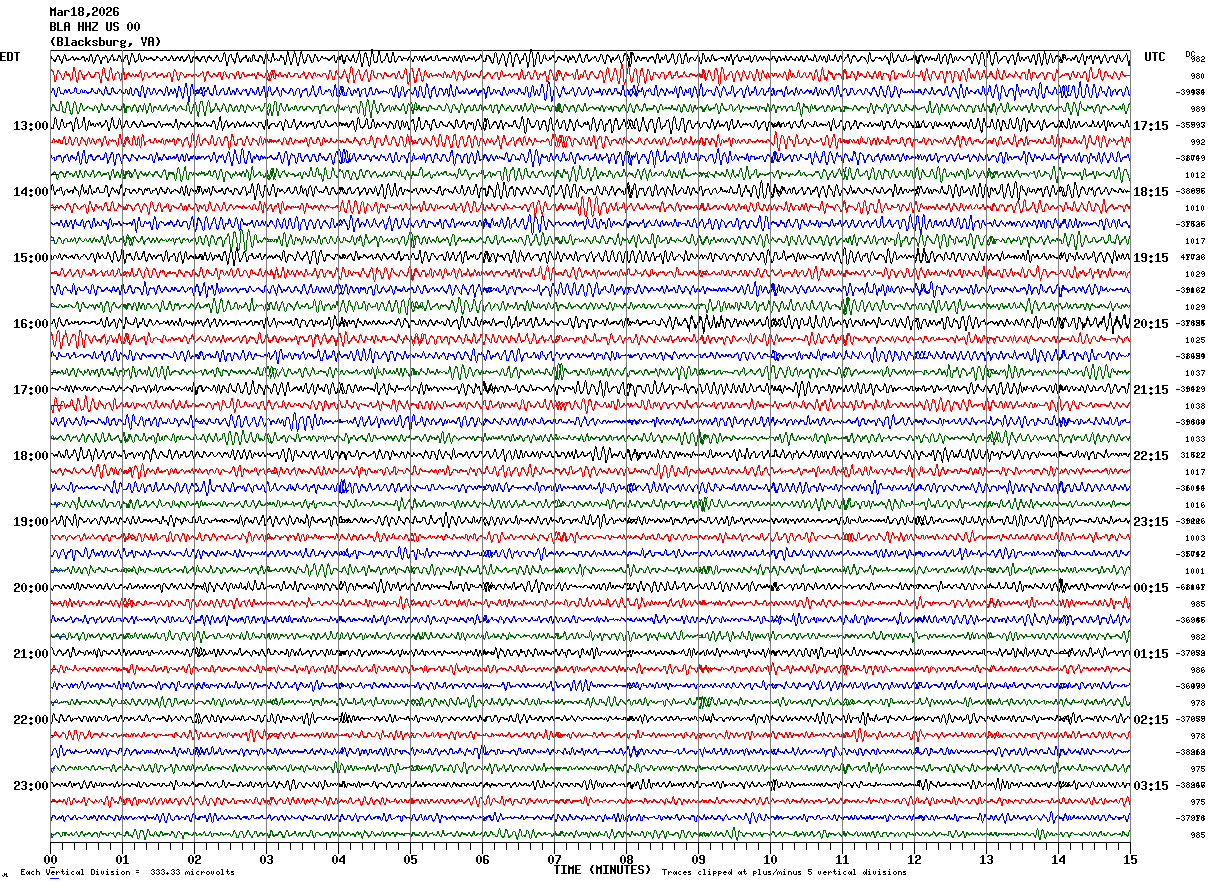
Task: Select the 17:15 UTC time label
Action: [x=1151, y=126]
